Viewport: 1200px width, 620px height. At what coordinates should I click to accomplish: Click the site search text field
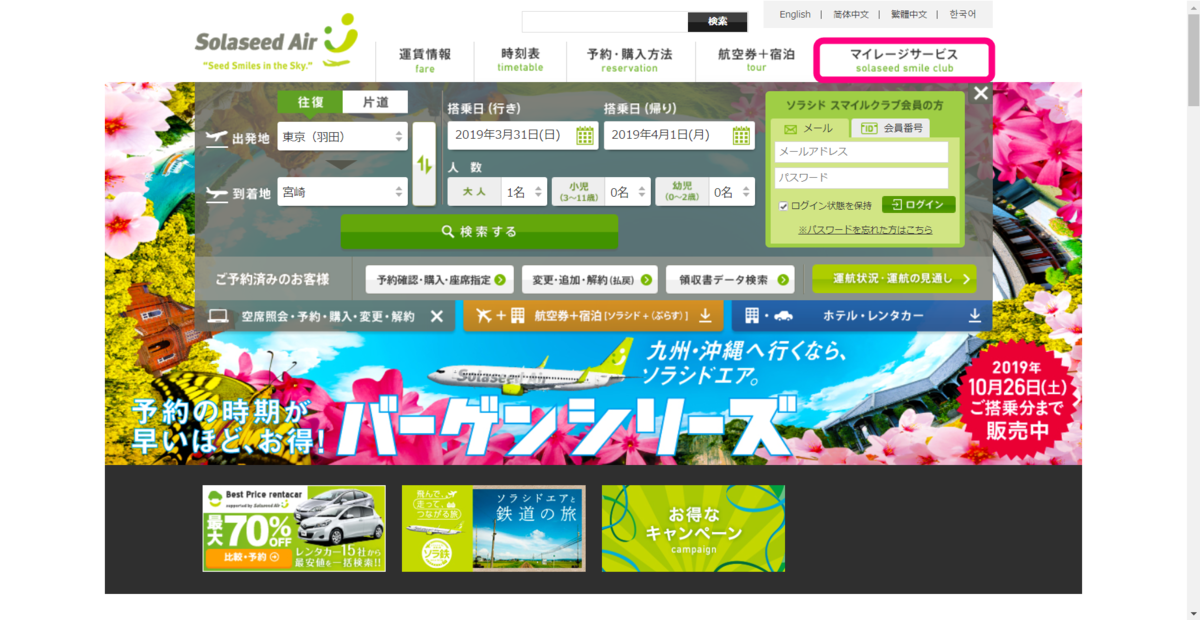click(605, 22)
